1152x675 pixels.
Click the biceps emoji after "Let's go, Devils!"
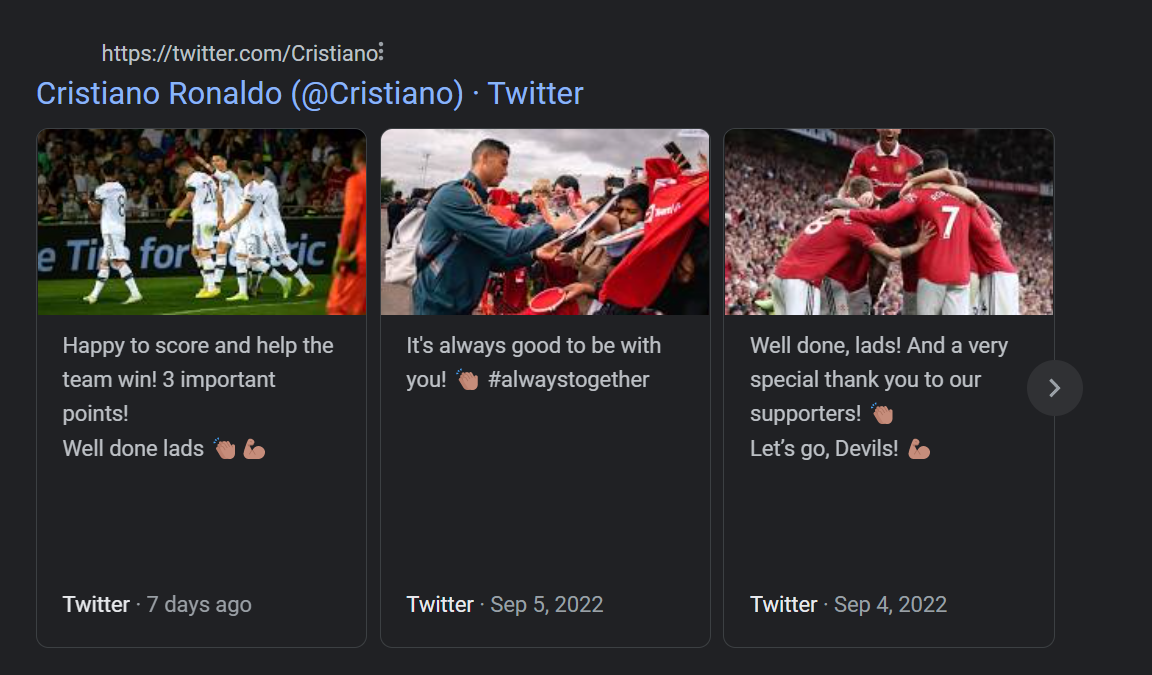click(919, 449)
